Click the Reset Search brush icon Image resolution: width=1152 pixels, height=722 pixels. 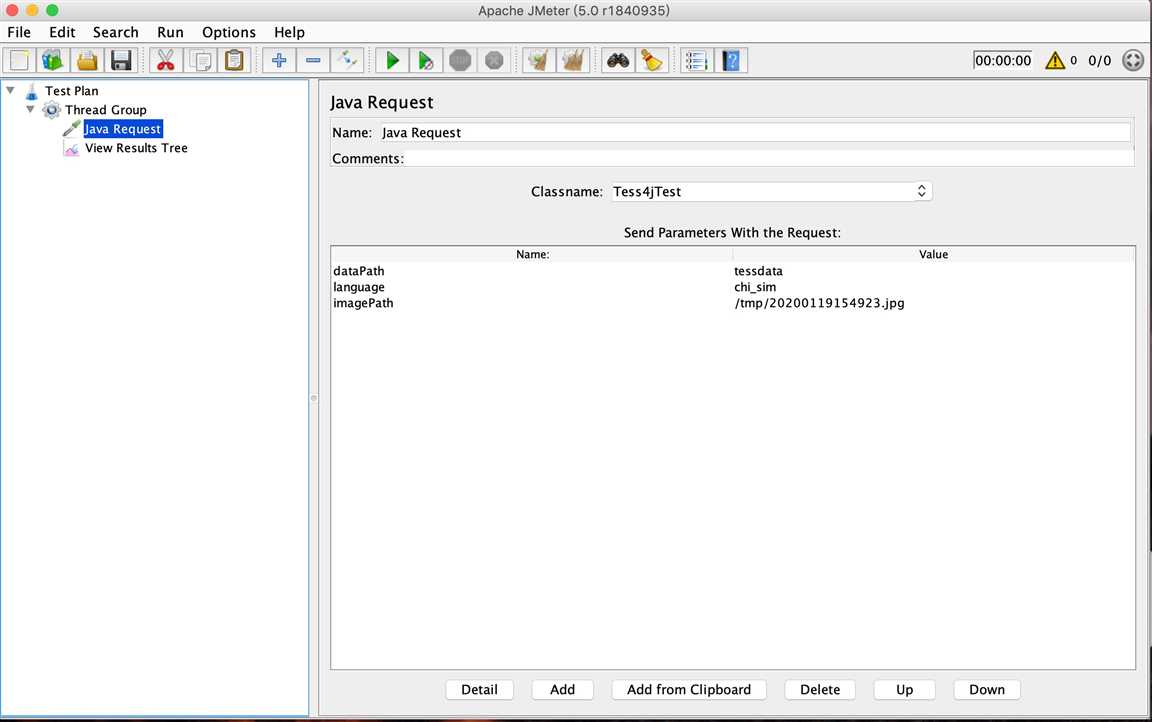click(x=652, y=60)
